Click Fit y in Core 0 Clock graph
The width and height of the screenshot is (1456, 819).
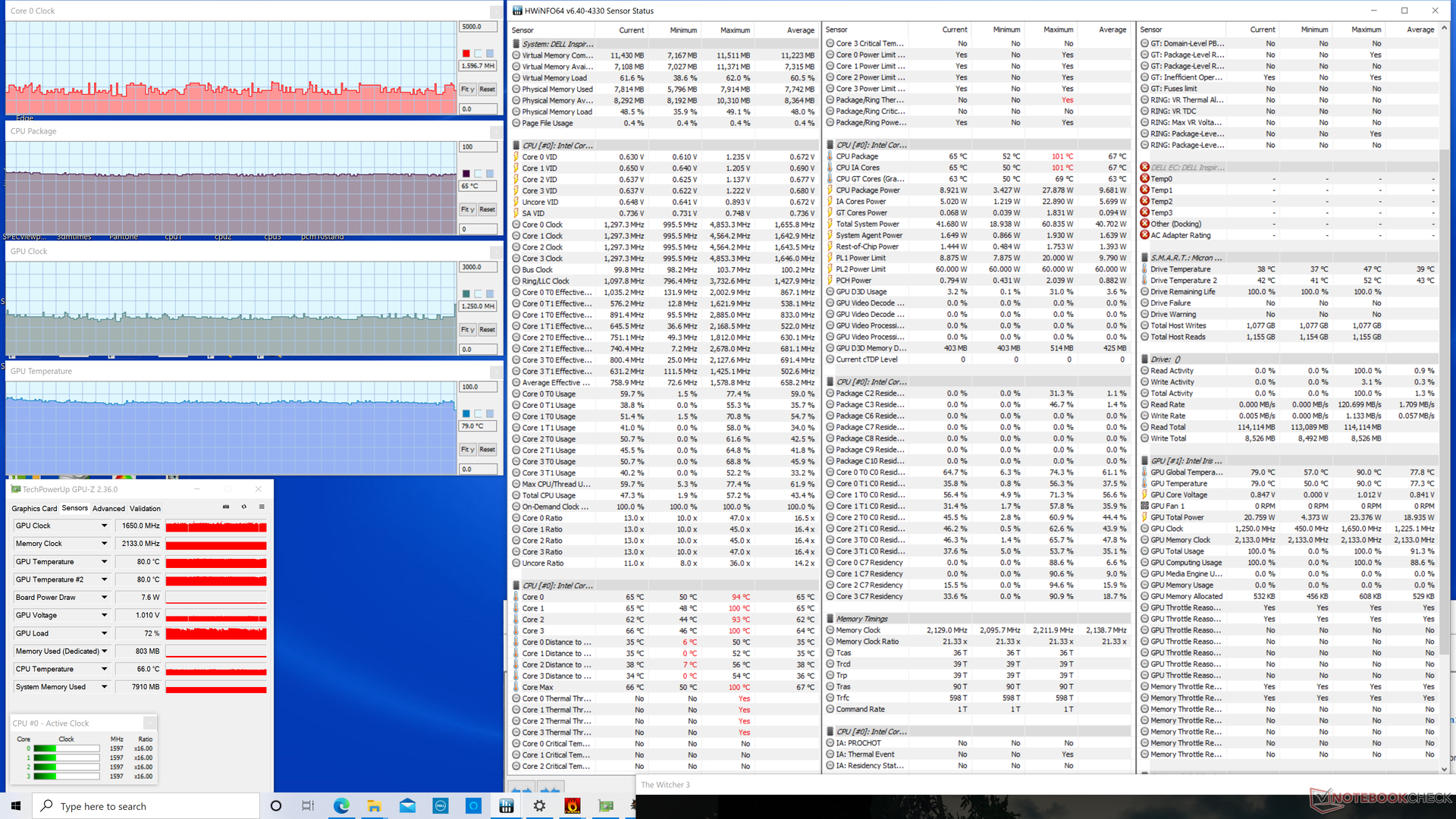(468, 89)
